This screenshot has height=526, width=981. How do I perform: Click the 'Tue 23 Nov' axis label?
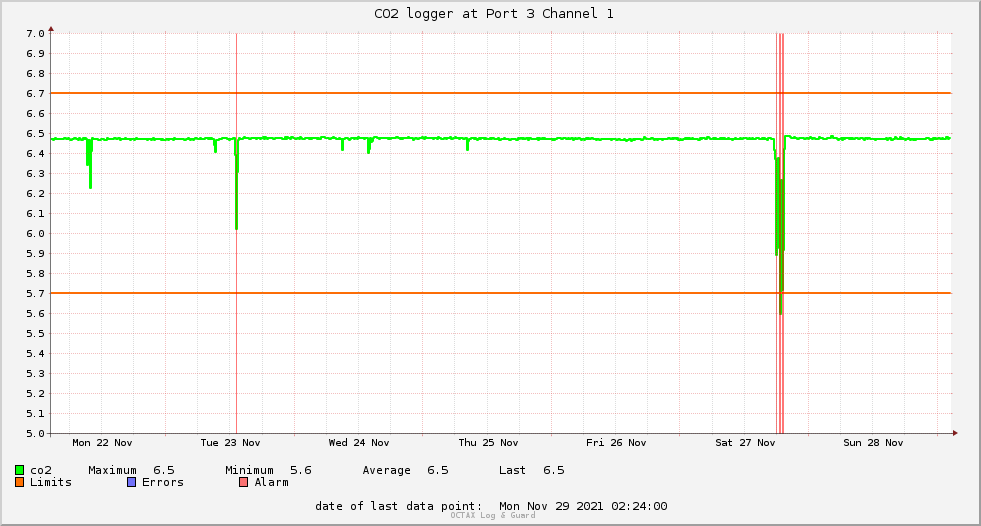(x=230, y=443)
